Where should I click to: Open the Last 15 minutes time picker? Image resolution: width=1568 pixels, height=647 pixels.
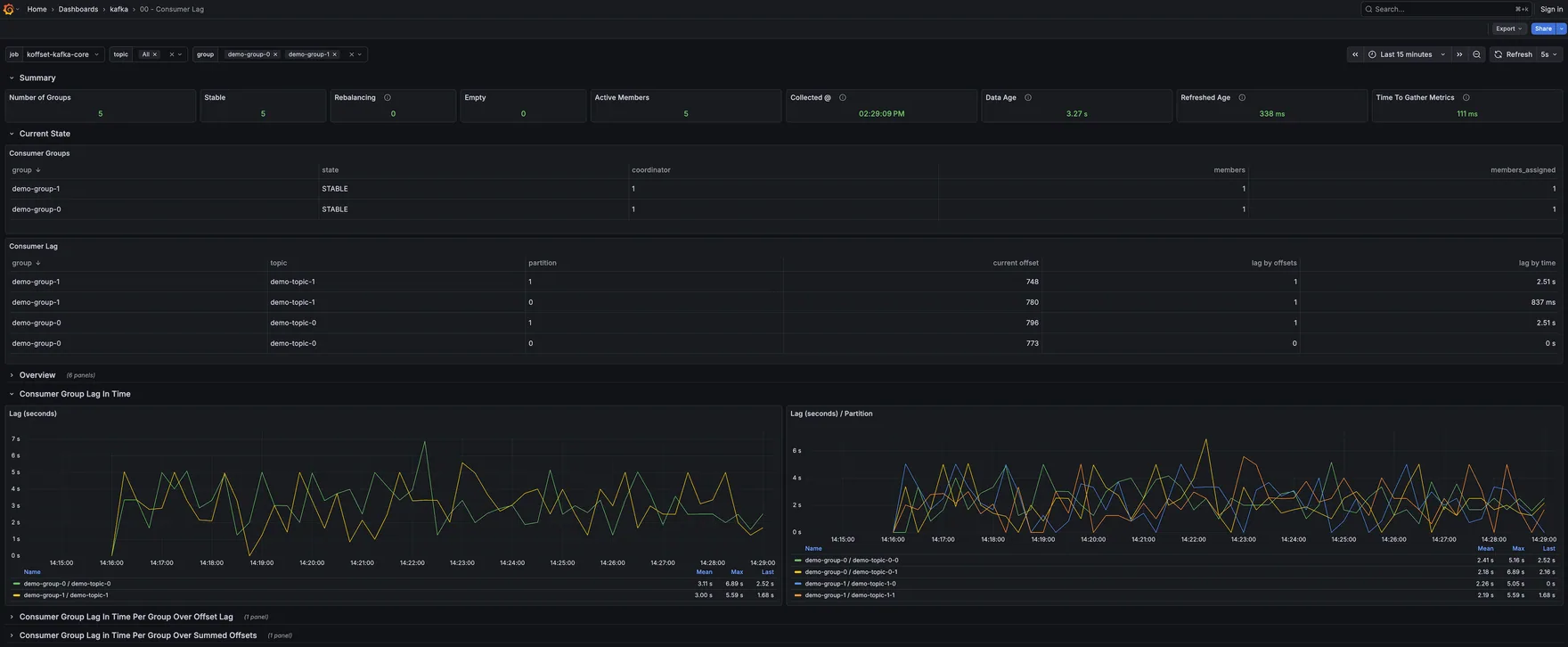click(1407, 54)
